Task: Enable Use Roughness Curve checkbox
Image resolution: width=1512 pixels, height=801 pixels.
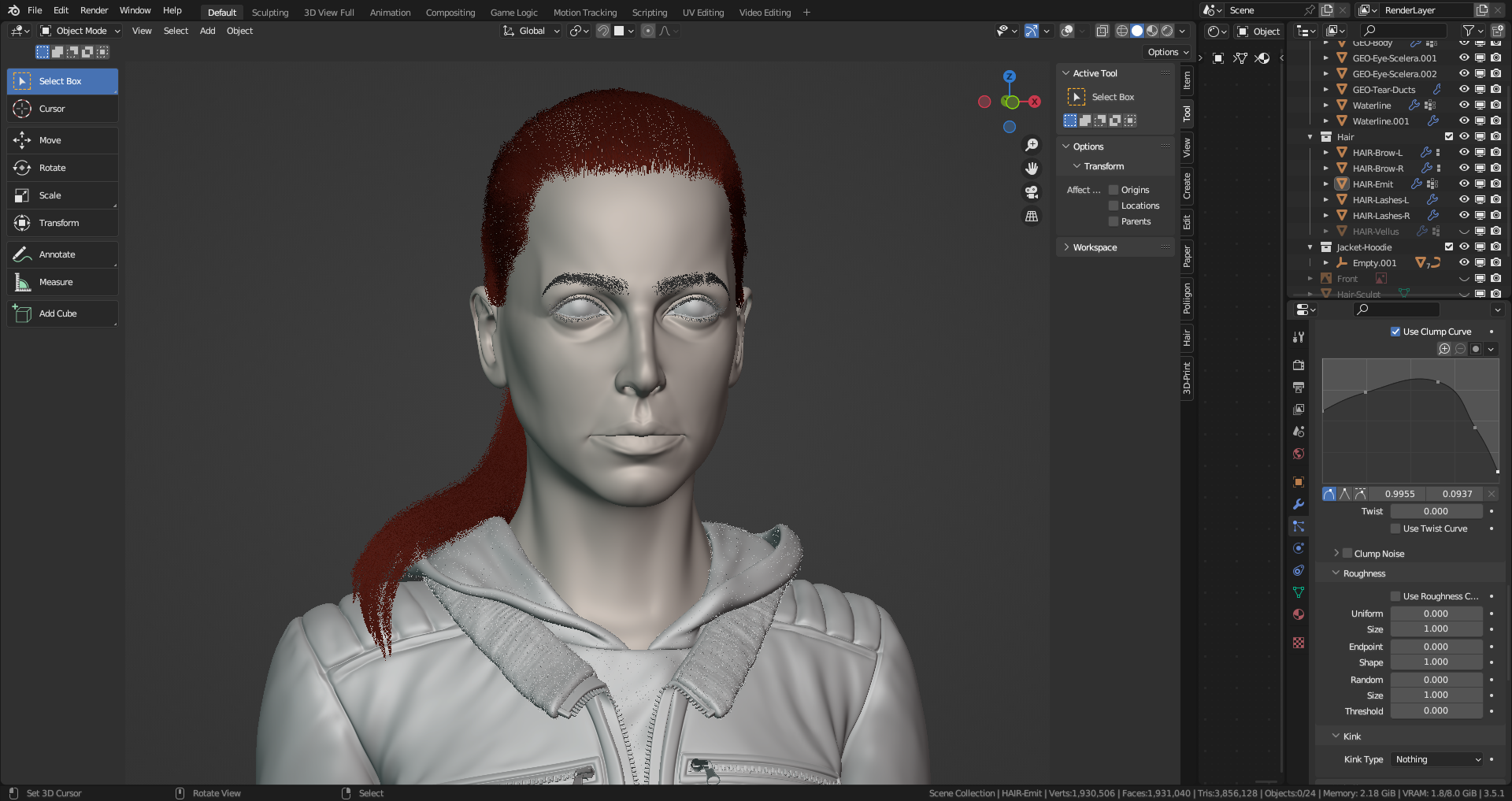Action: pyautogui.click(x=1395, y=596)
